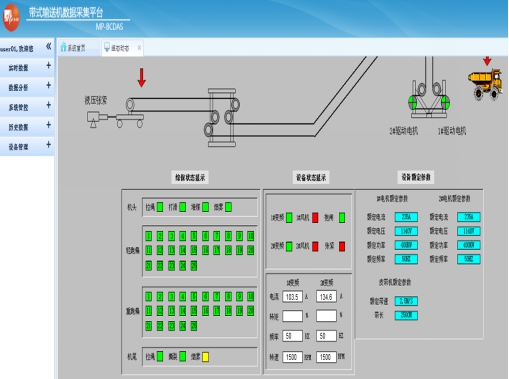Switch to the 系统首页 tab
The image size is (509, 379).
pyautogui.click(x=78, y=48)
